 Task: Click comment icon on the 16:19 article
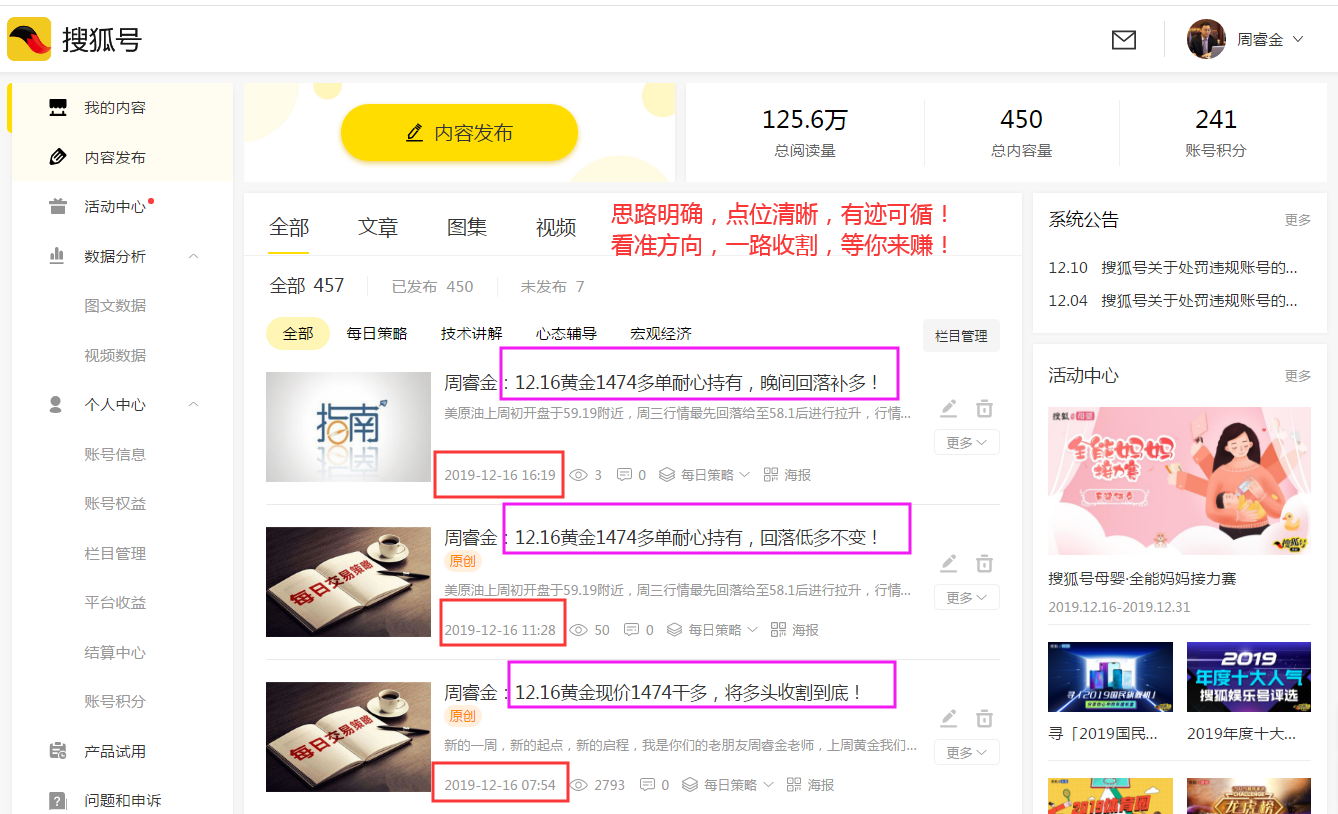point(625,475)
